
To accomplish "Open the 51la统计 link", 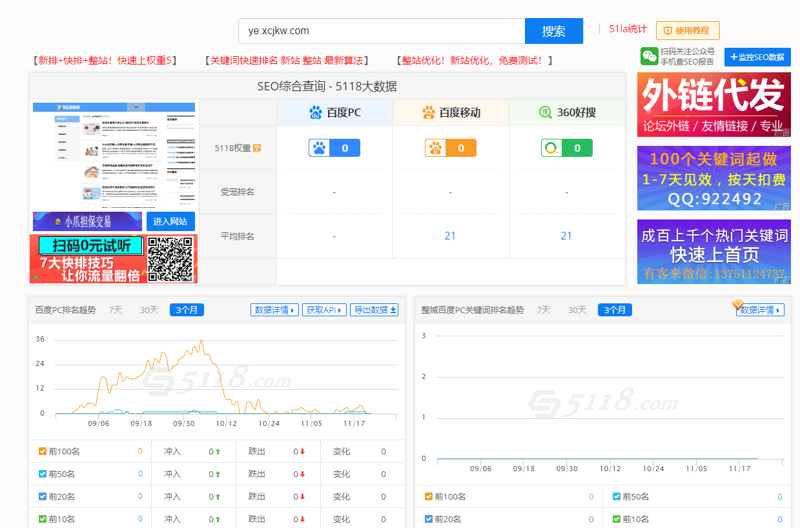I will point(628,29).
